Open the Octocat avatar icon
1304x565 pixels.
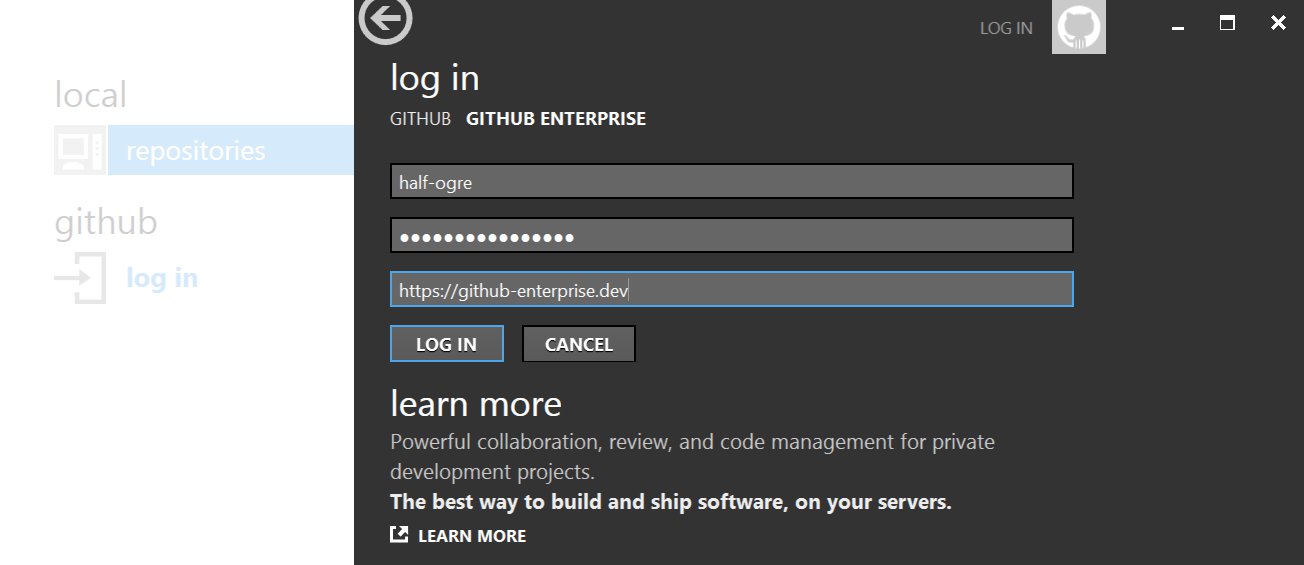coord(1079,28)
